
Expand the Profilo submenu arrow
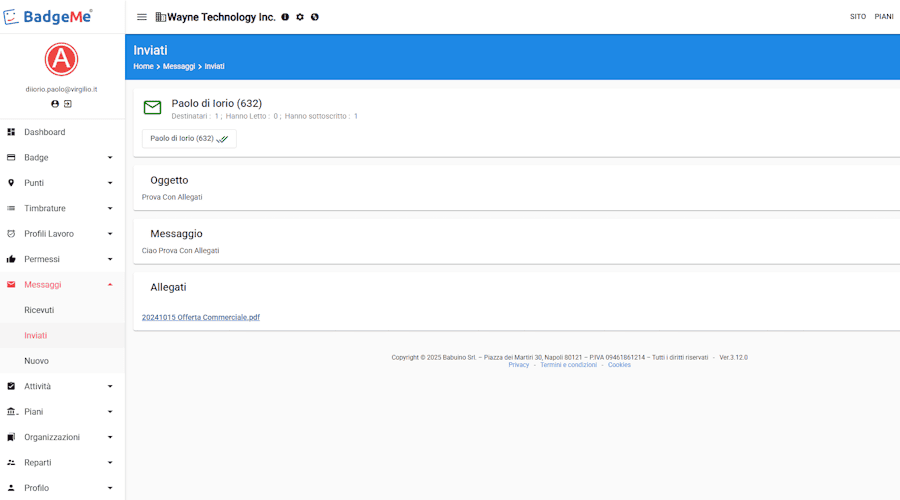[x=110, y=488]
